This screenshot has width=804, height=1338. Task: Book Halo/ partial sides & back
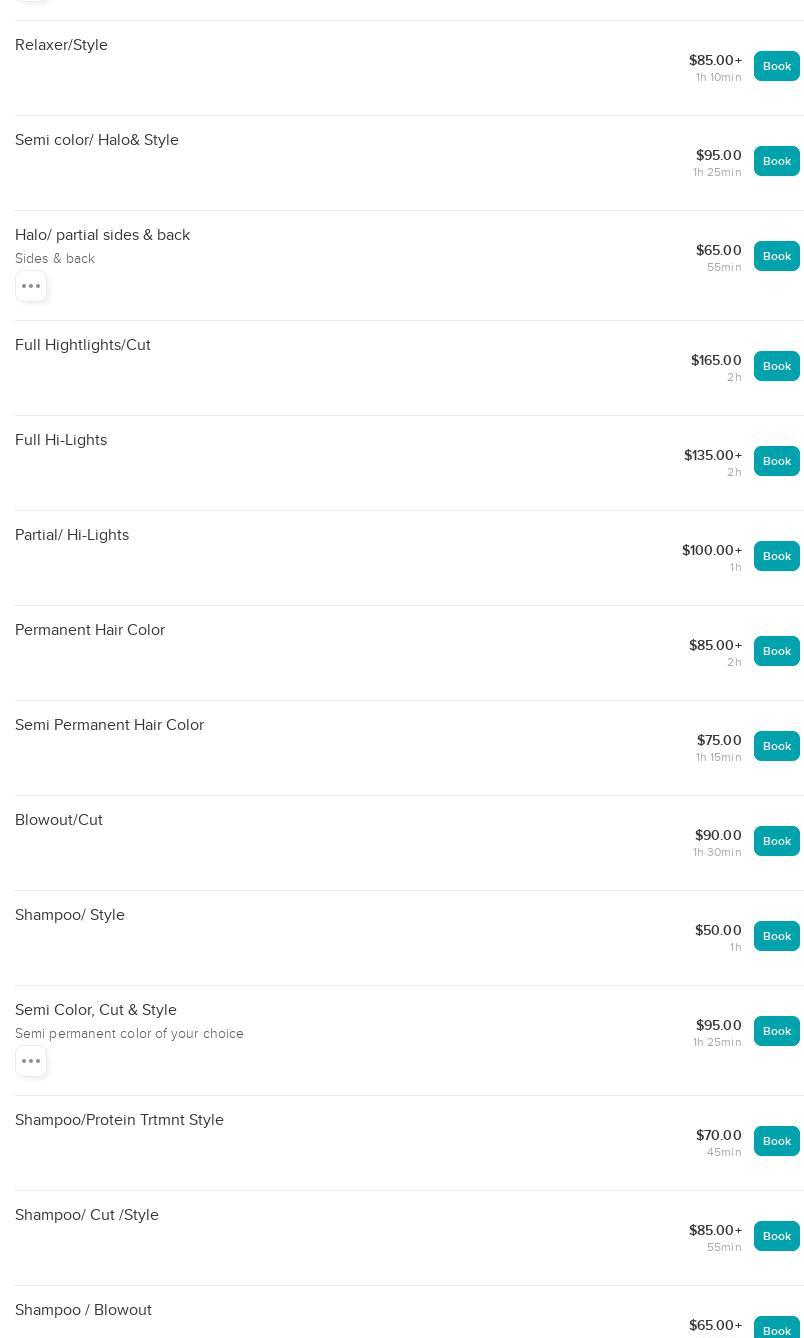coord(776,256)
